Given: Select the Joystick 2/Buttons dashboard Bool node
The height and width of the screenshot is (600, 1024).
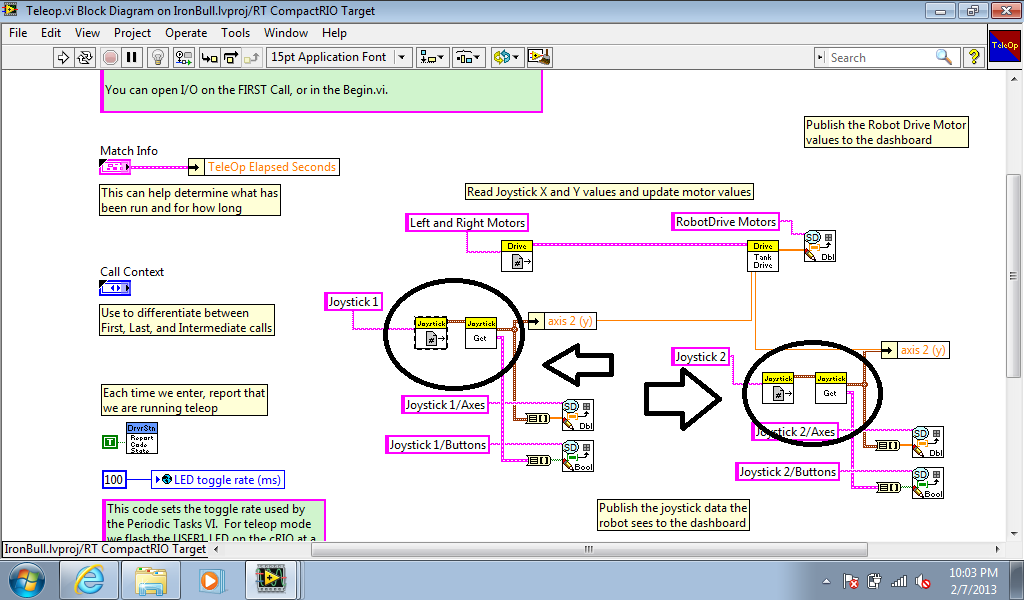Looking at the screenshot, I should (928, 483).
